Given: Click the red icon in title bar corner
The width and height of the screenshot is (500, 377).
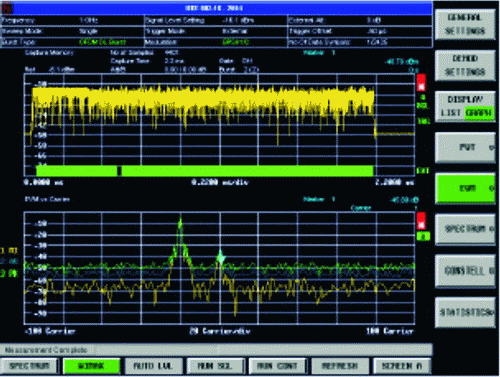Looking at the screenshot, I should click(x=6, y=8).
